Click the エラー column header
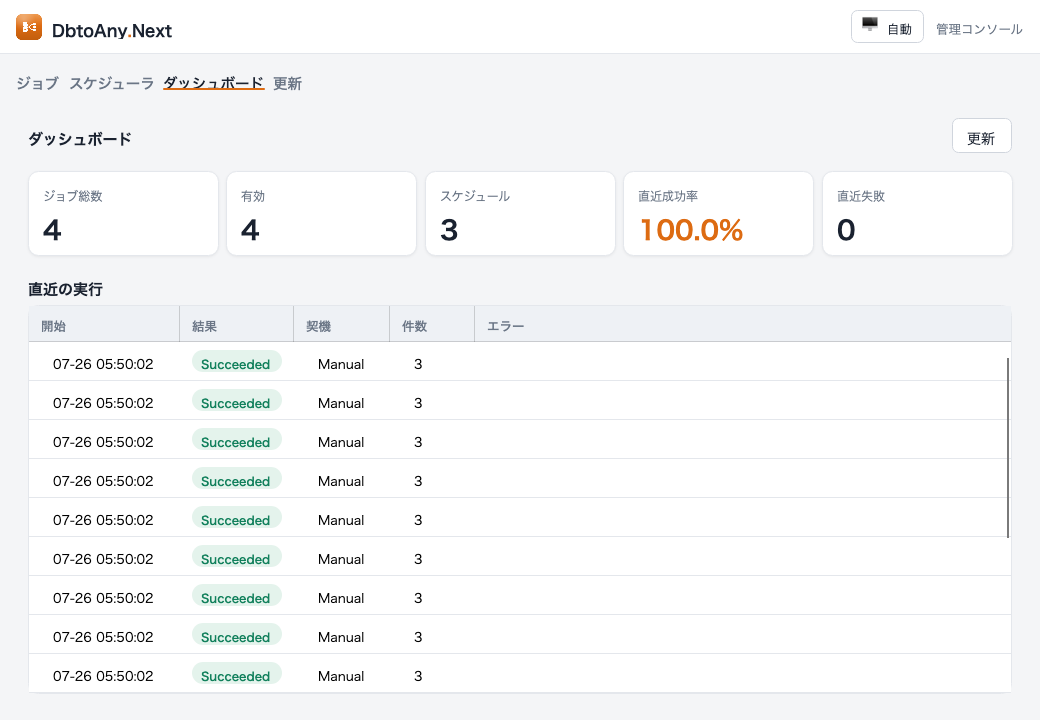 pyautogui.click(x=743, y=324)
